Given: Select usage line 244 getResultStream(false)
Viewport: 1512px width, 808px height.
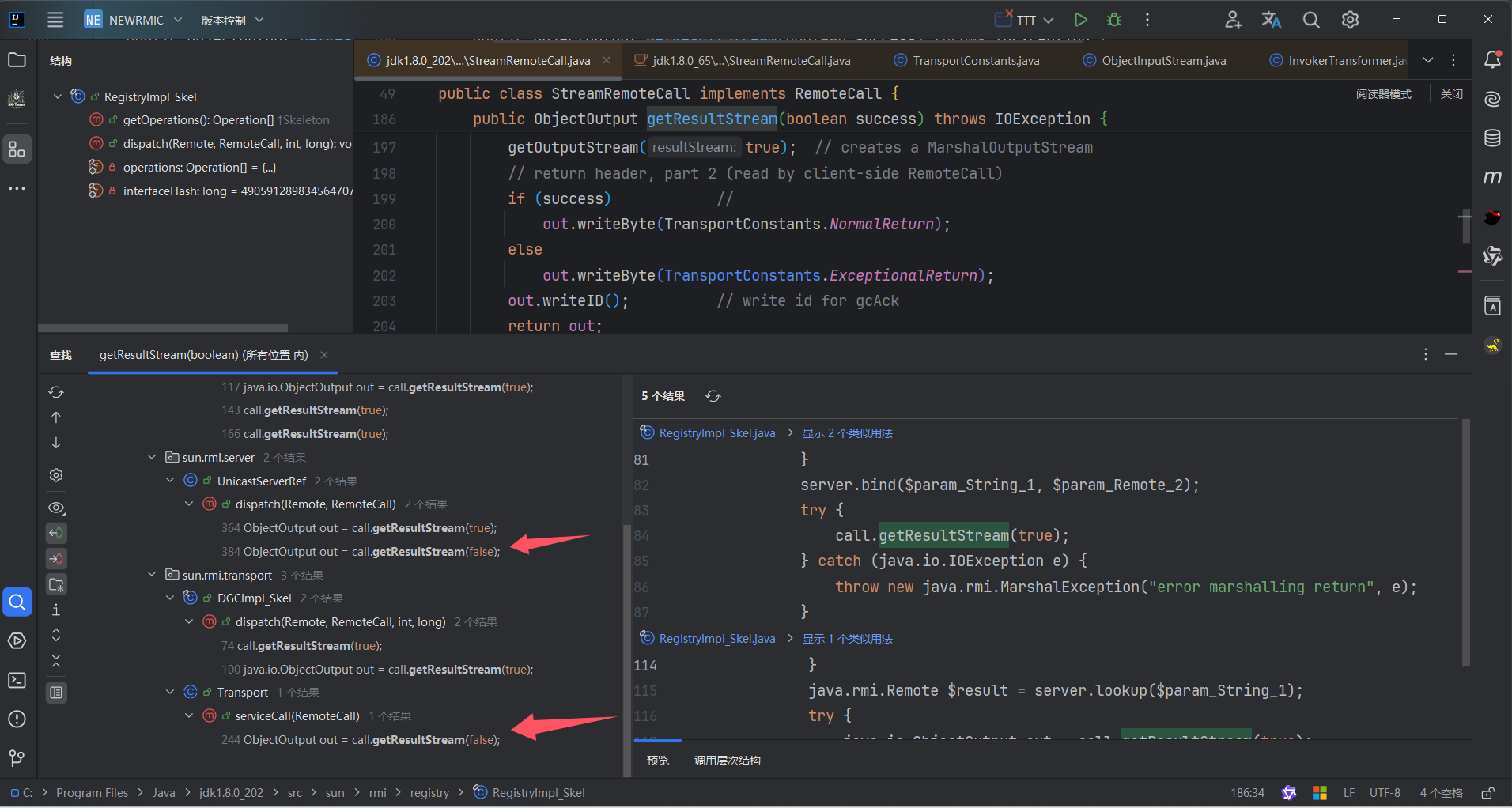Looking at the screenshot, I should (x=361, y=740).
